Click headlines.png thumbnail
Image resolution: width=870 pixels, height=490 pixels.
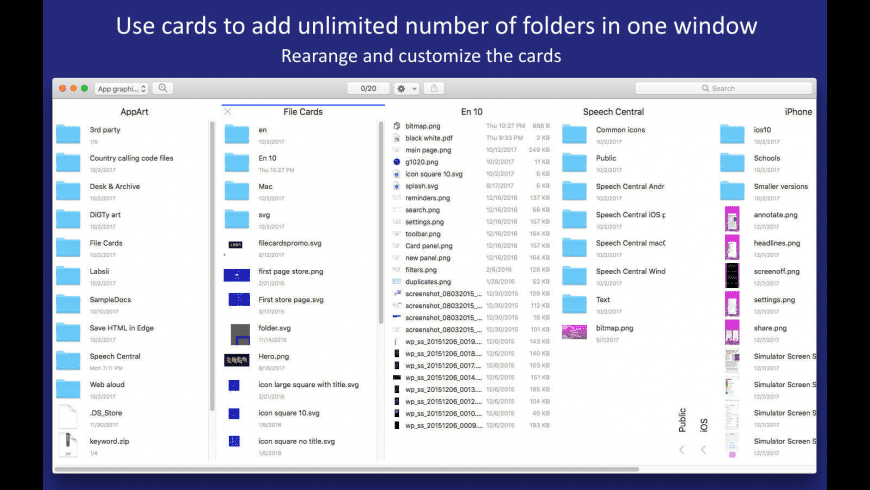[732, 247]
